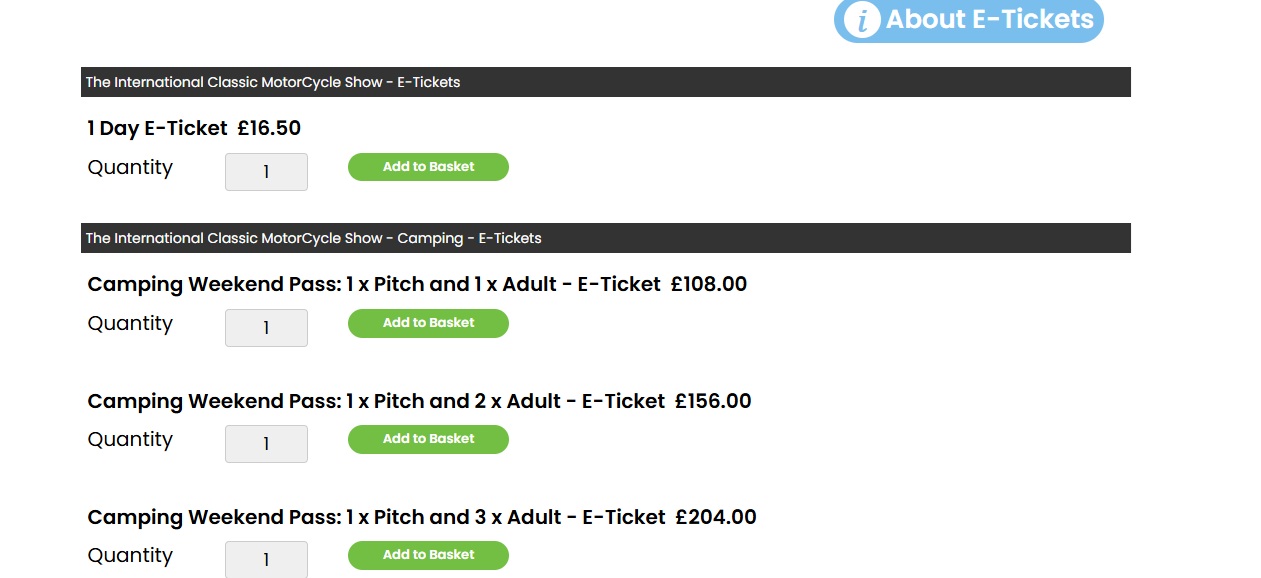Add the 1 Pitch 3 Adult camping pass to basket
The width and height of the screenshot is (1261, 578).
tap(428, 555)
